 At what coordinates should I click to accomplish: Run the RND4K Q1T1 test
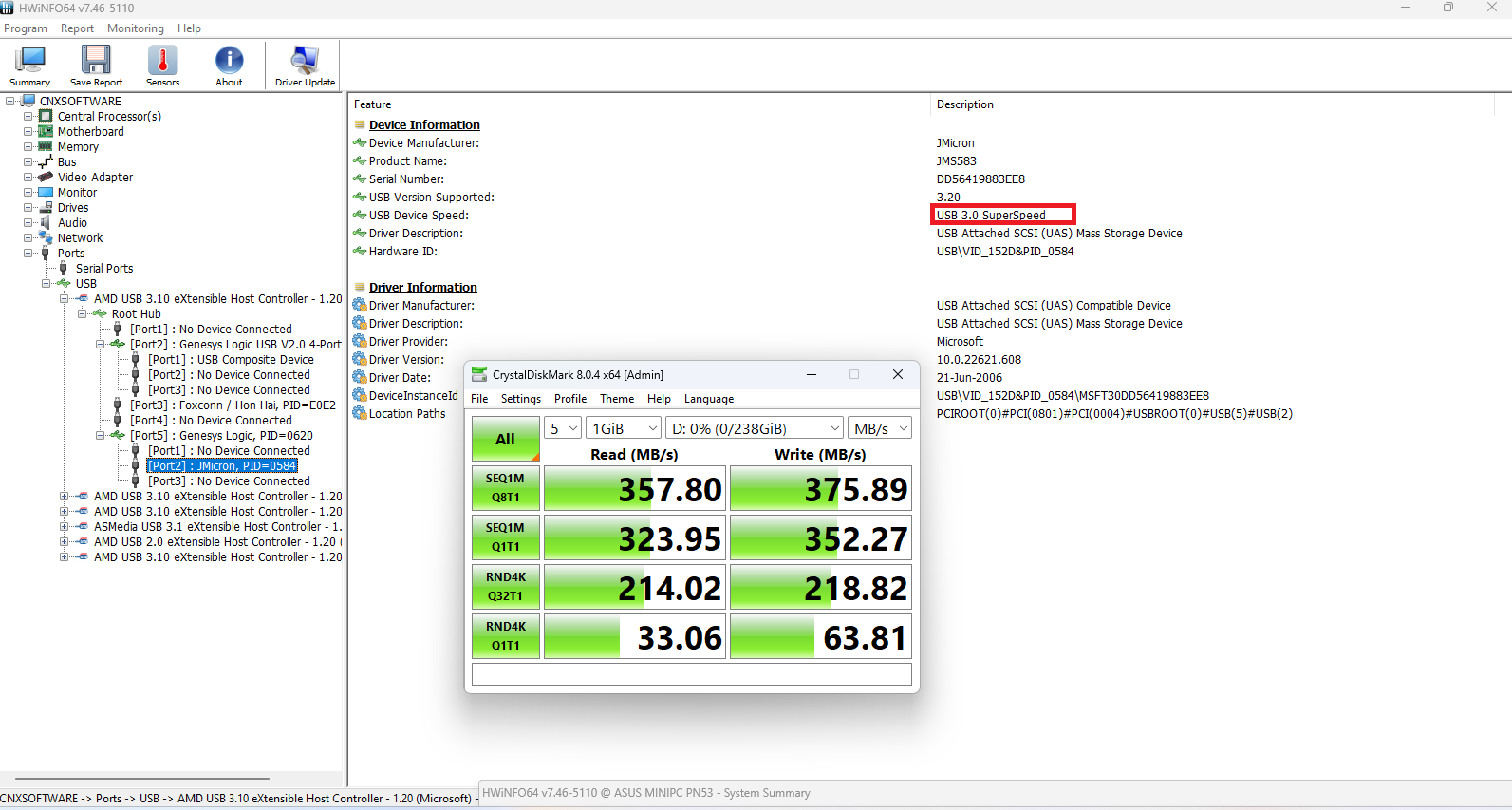click(x=505, y=636)
